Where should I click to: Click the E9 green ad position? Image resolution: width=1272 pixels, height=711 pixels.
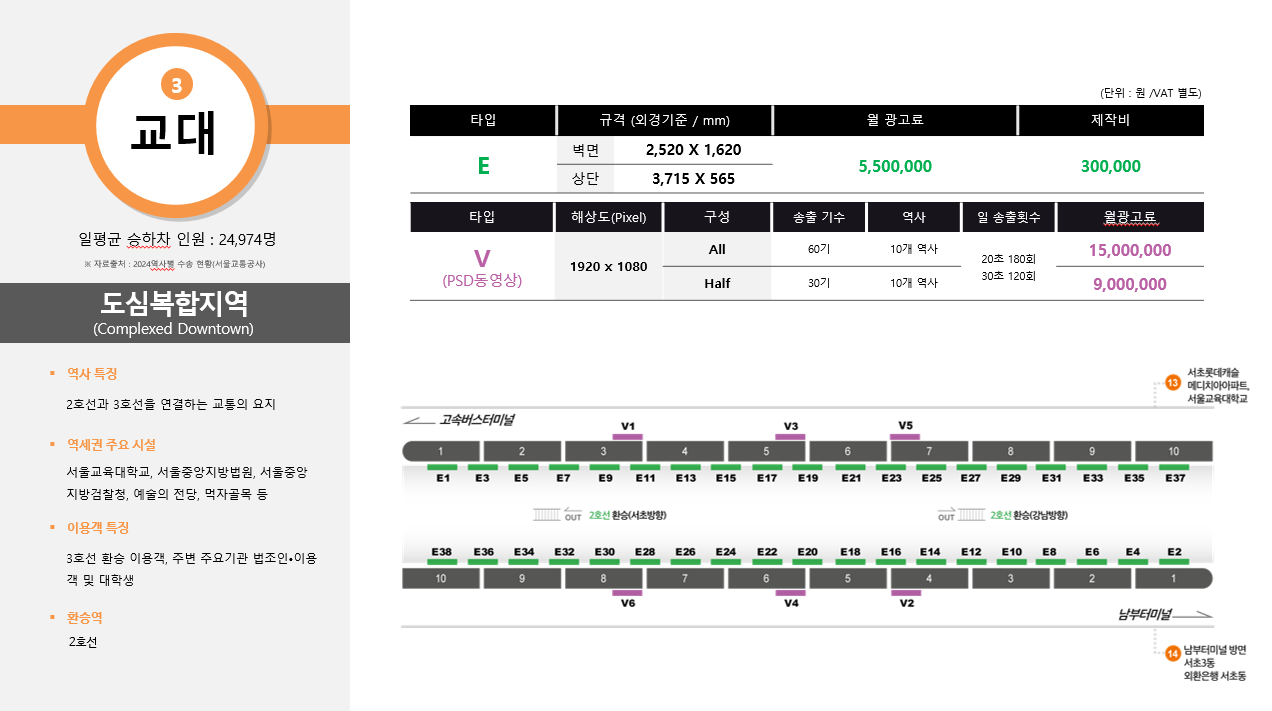(x=605, y=467)
